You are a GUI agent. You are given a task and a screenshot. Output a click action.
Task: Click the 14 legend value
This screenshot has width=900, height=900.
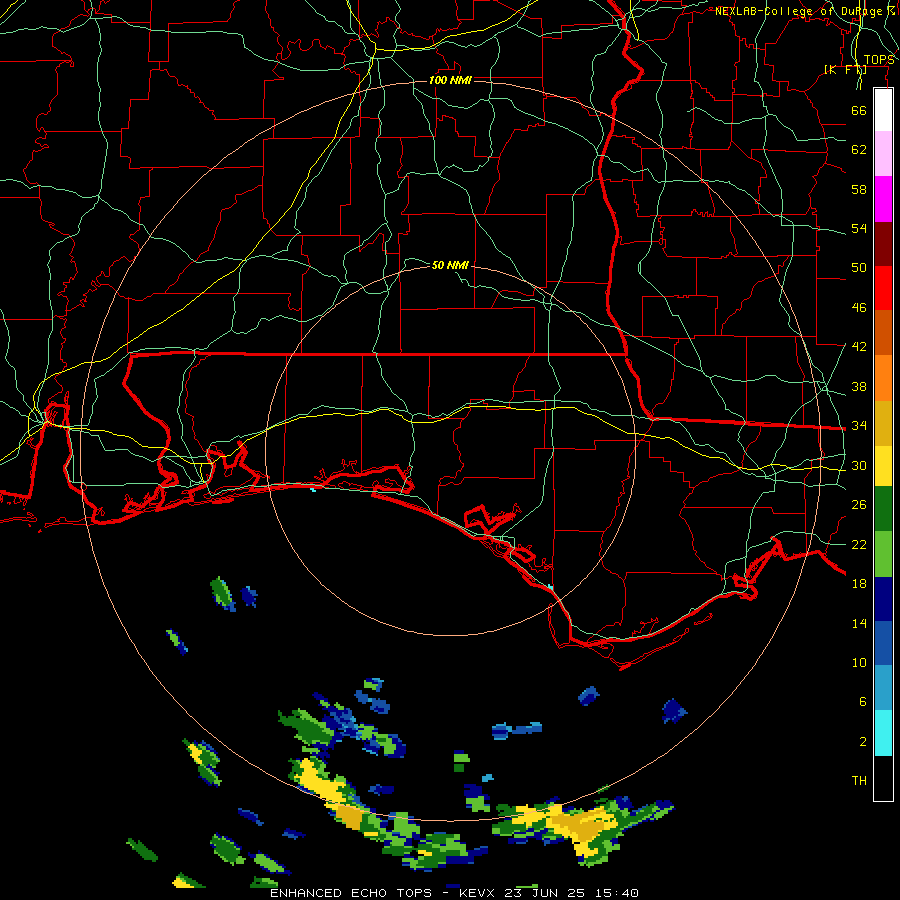pyautogui.click(x=859, y=623)
